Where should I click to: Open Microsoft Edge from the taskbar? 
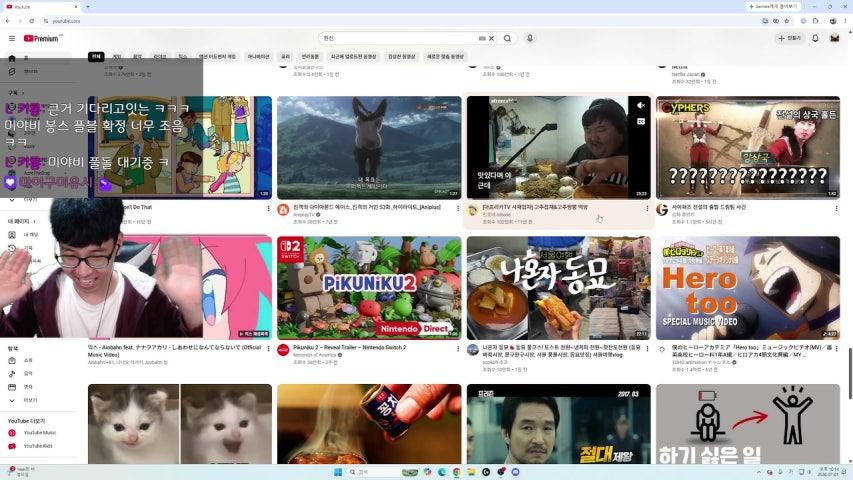point(442,472)
